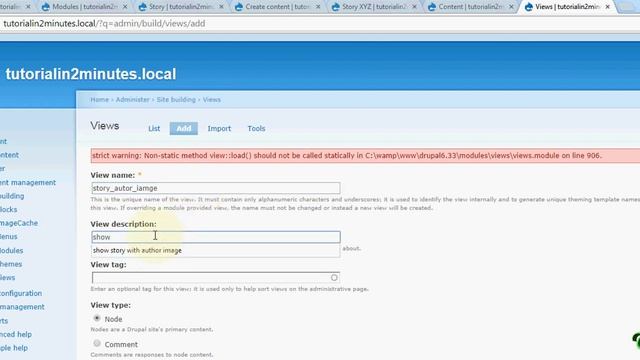The height and width of the screenshot is (360, 640).
Task: Open the Content browser tab
Action: pyautogui.click(x=470, y=7)
